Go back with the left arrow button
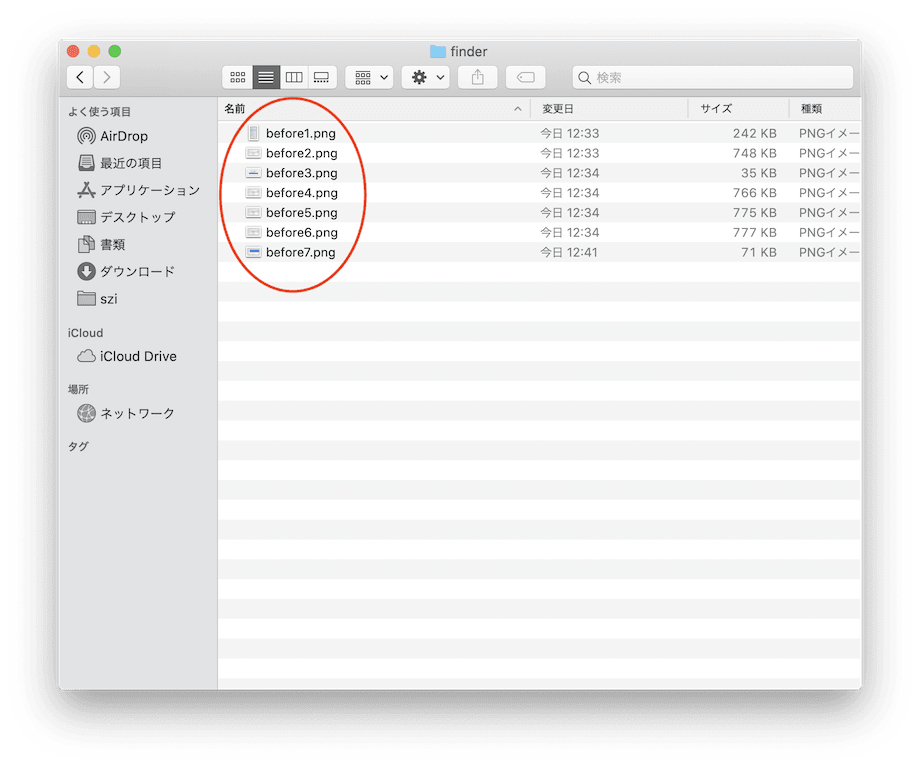 point(80,77)
